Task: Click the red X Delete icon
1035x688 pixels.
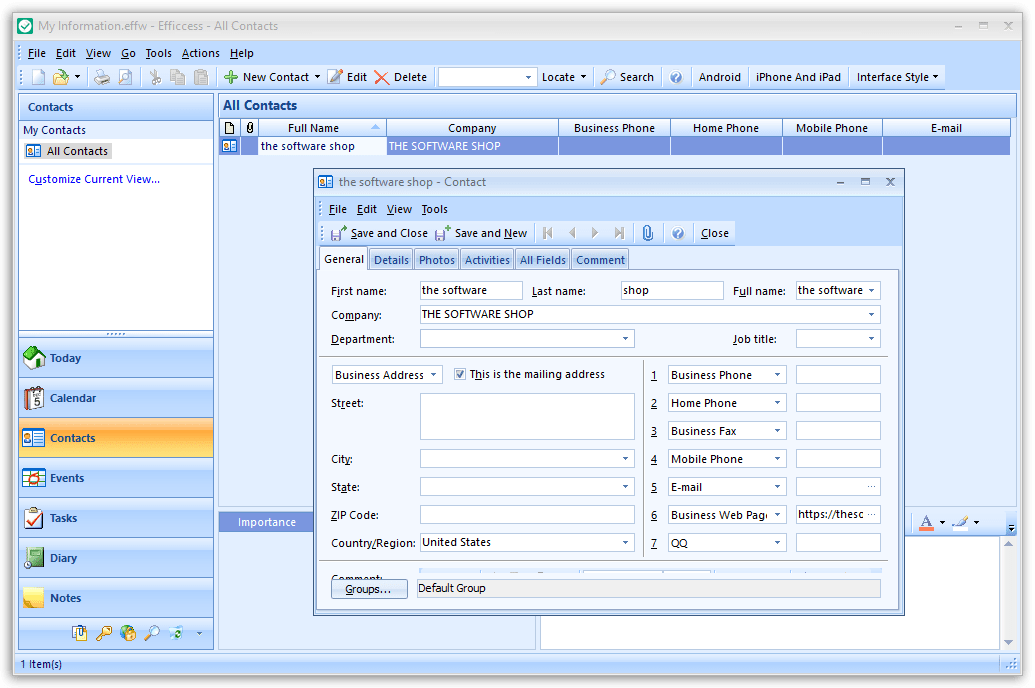Action: click(382, 77)
